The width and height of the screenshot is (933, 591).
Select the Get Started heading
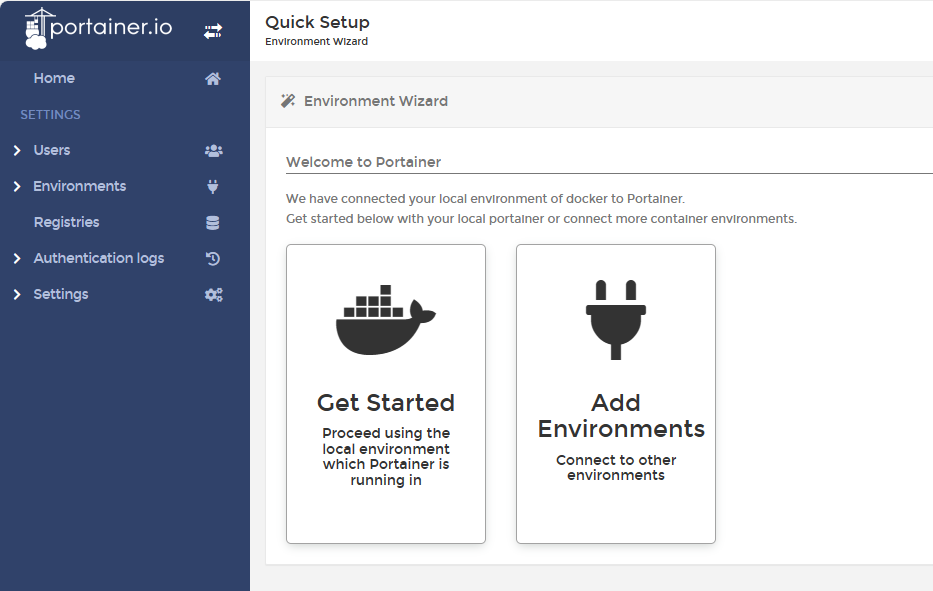click(385, 403)
